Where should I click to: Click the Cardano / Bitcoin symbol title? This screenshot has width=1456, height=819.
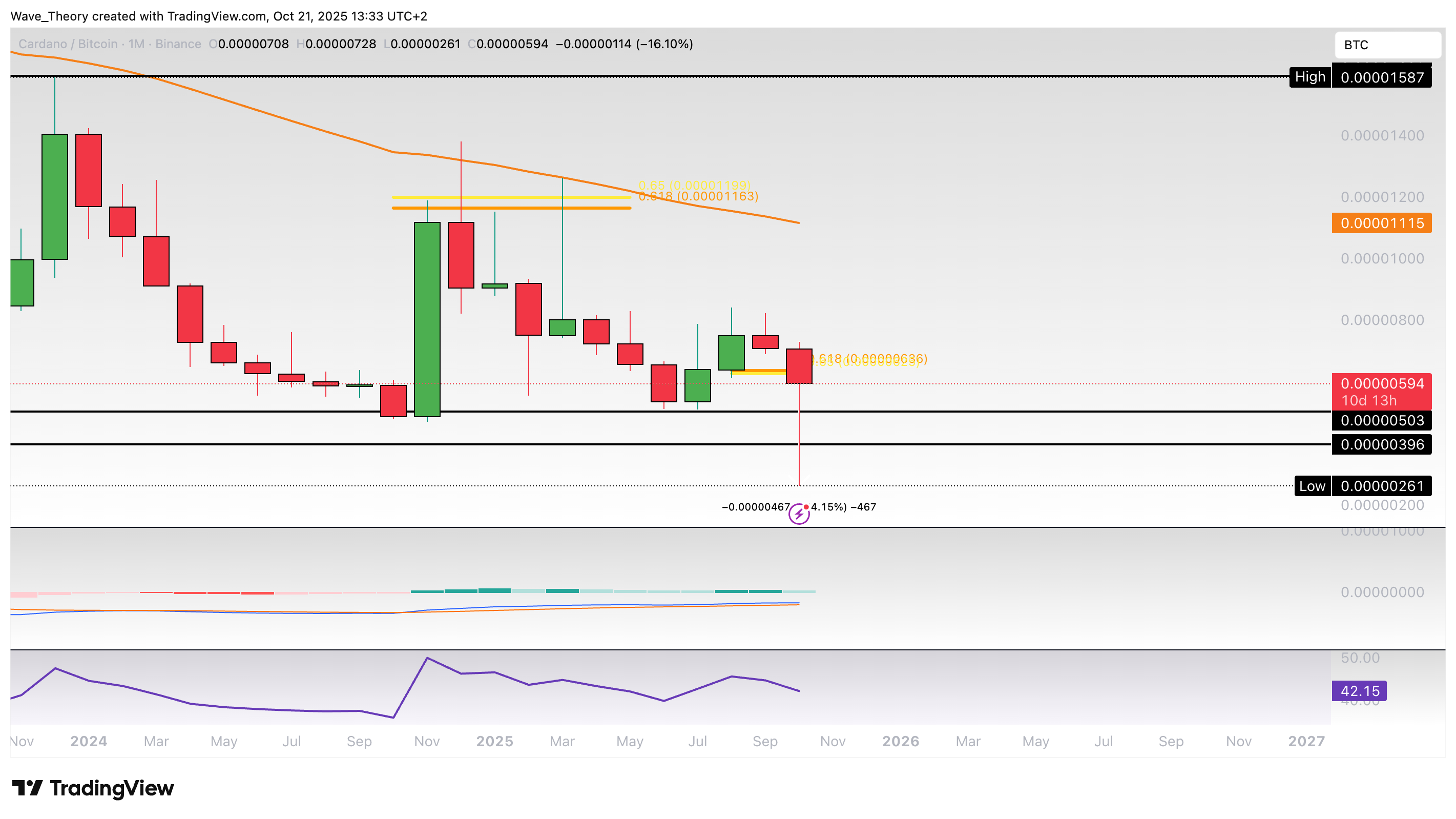[x=68, y=44]
